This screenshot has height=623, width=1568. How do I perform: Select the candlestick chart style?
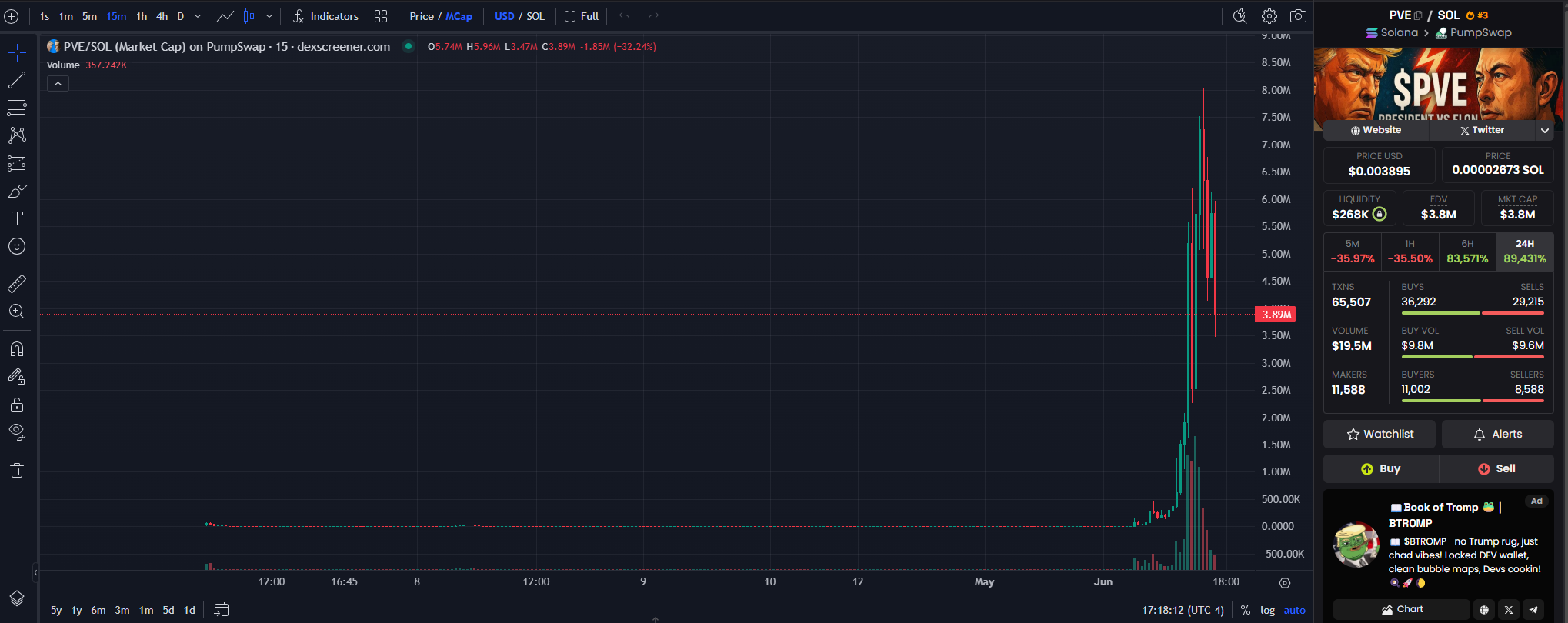(x=249, y=16)
